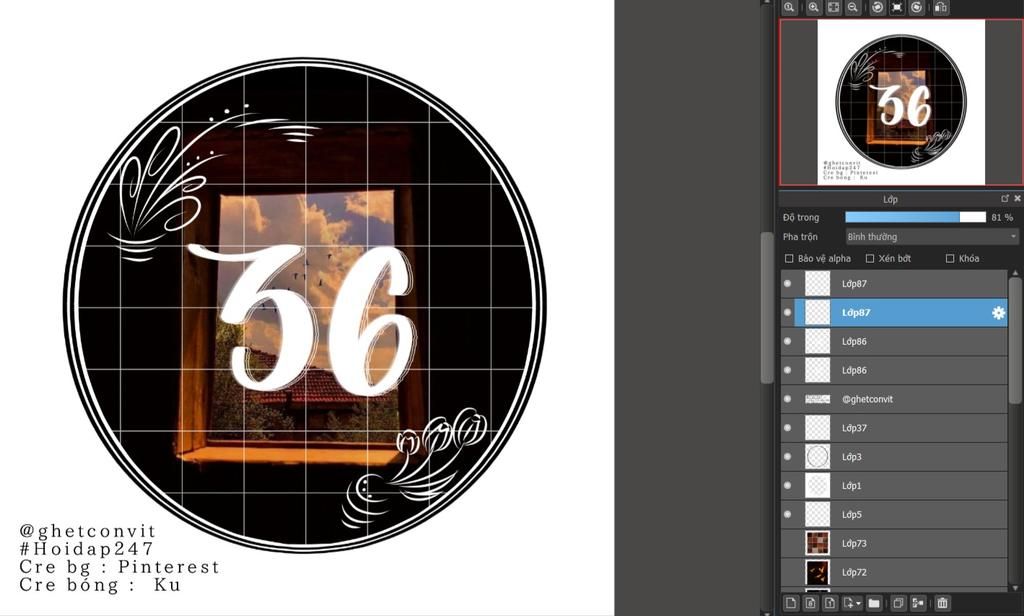Click the navigator preview image
The height and width of the screenshot is (616, 1024).
(901, 102)
